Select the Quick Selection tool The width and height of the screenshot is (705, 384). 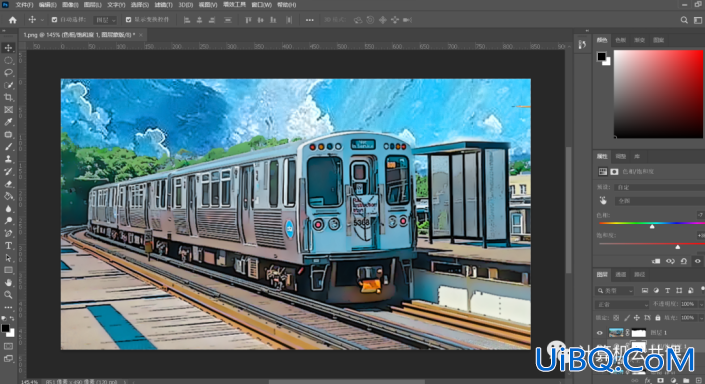(8, 85)
